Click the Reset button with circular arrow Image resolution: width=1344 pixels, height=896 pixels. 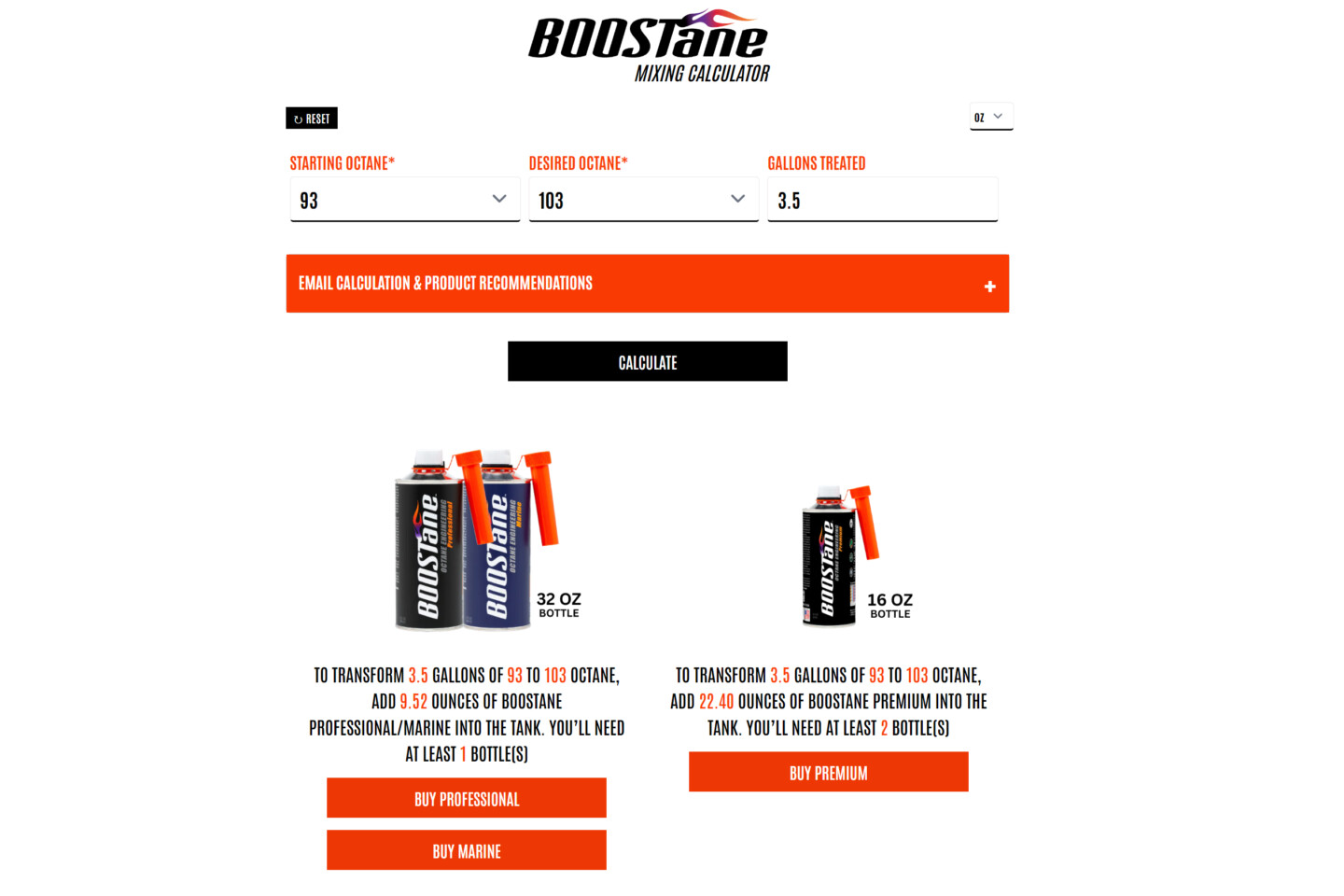tap(312, 119)
